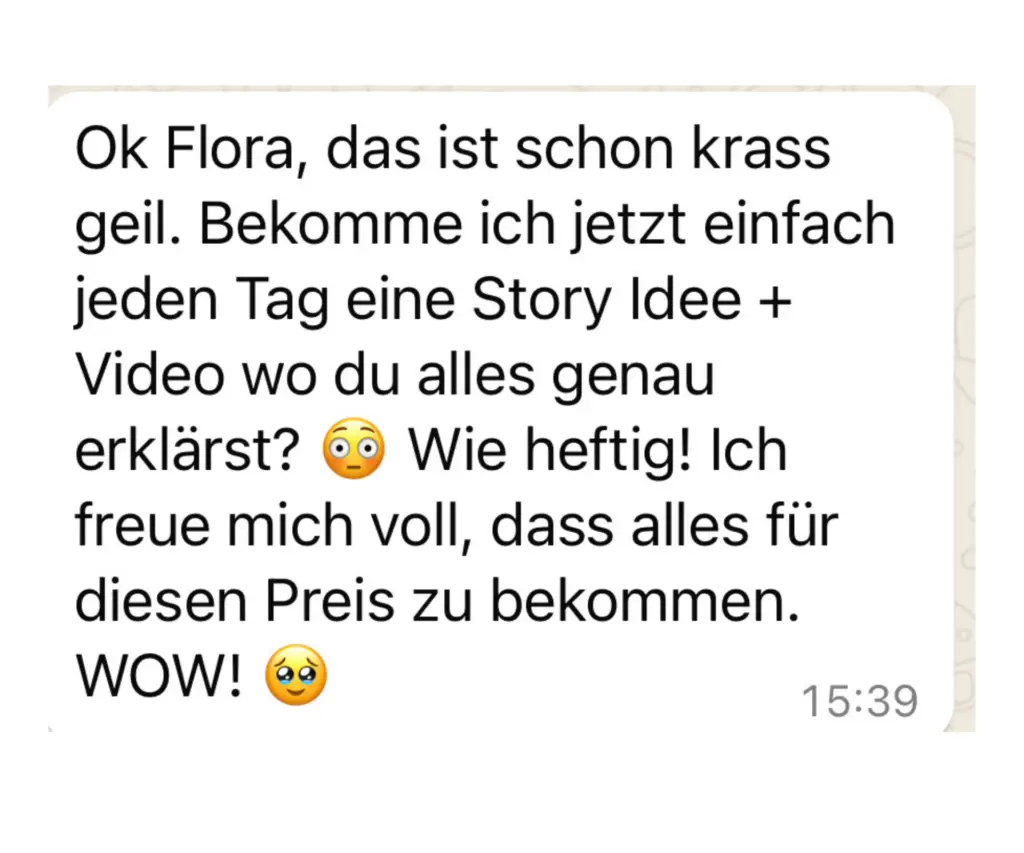The width and height of the screenshot is (1024, 853).
Task: Click the word erklärst? before the emoji
Action: tap(187, 451)
